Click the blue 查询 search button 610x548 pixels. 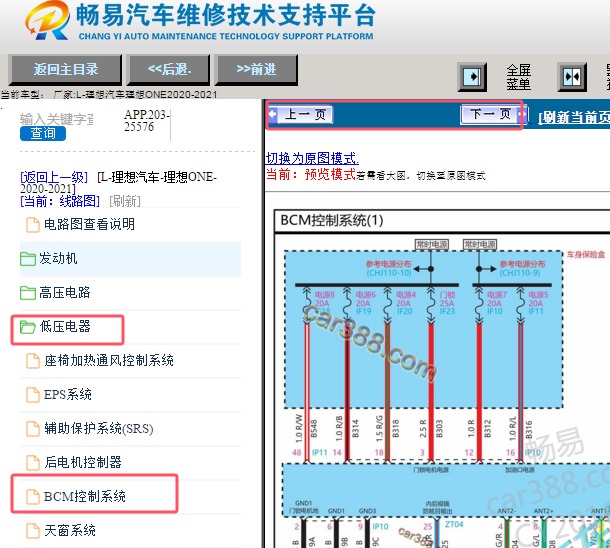point(43,133)
